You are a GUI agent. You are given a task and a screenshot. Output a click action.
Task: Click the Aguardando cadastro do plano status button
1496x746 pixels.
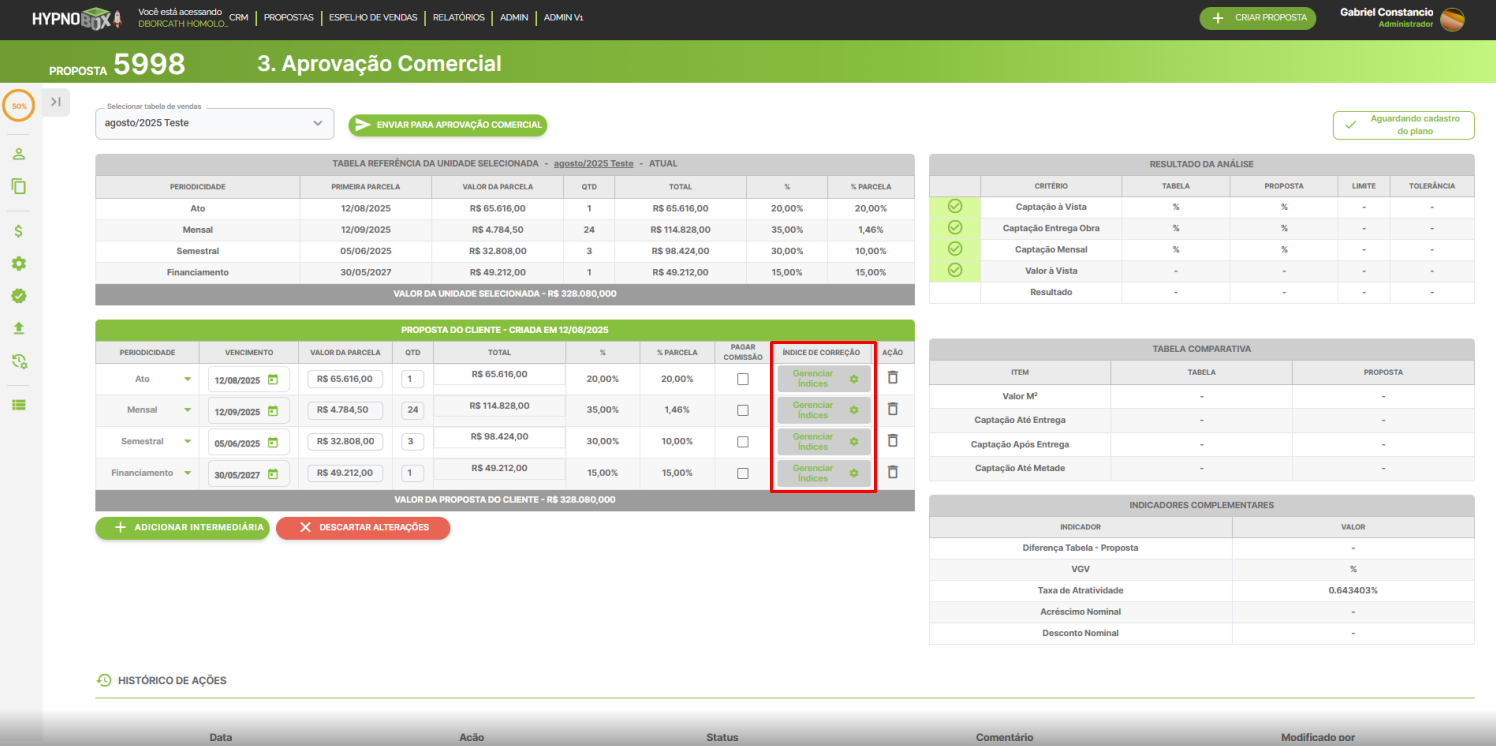point(1403,125)
